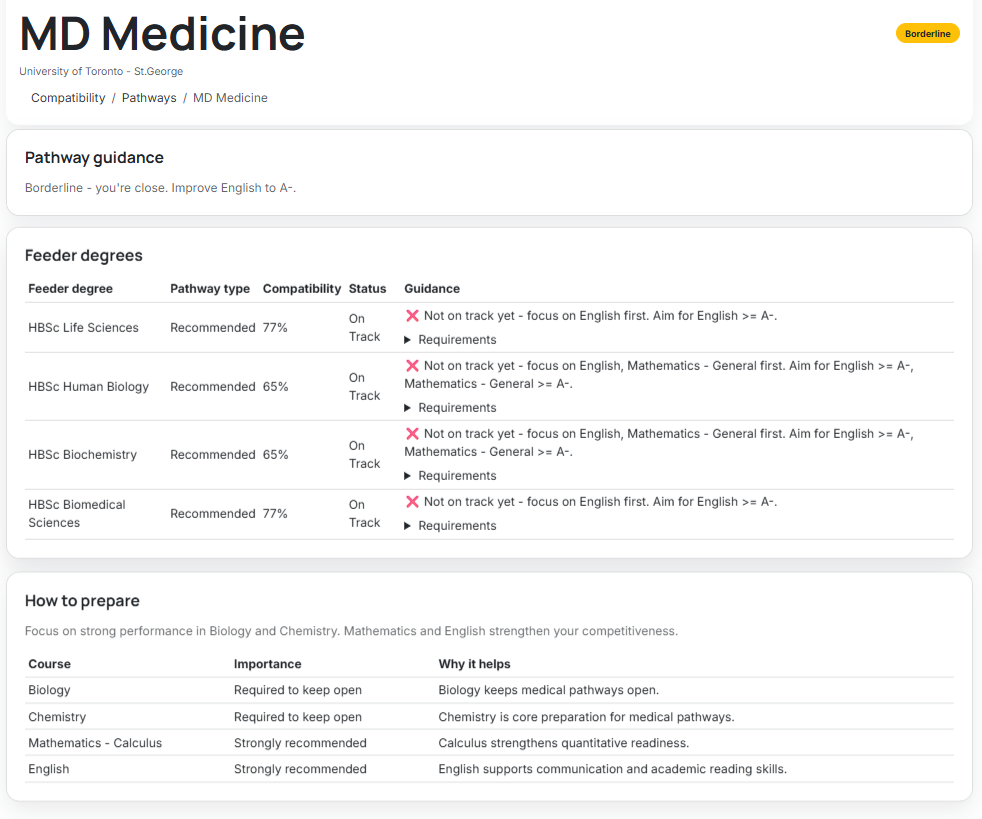Select the 'Chemistry' course cell
The width and height of the screenshot is (982, 819).
pos(57,717)
